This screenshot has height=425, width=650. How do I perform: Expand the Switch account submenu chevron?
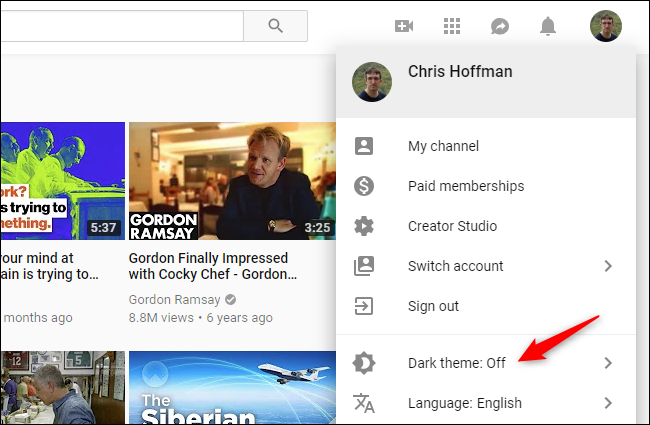608,266
